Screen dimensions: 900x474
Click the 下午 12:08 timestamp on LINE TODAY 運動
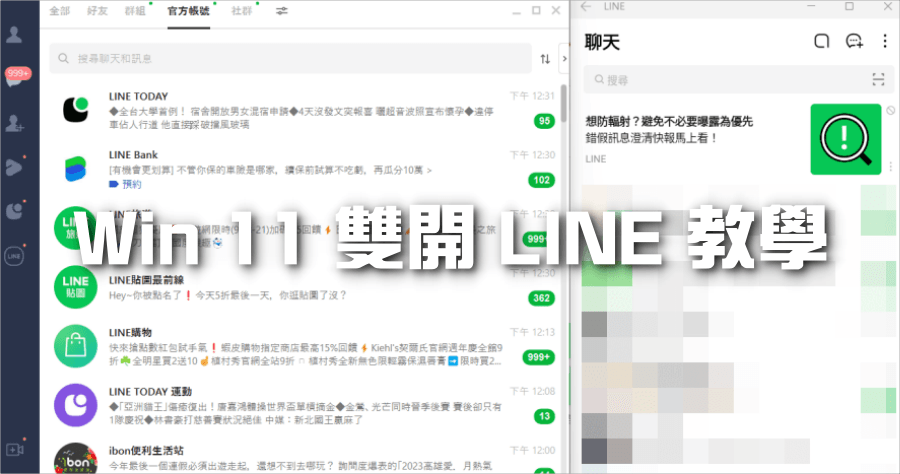(x=532, y=391)
